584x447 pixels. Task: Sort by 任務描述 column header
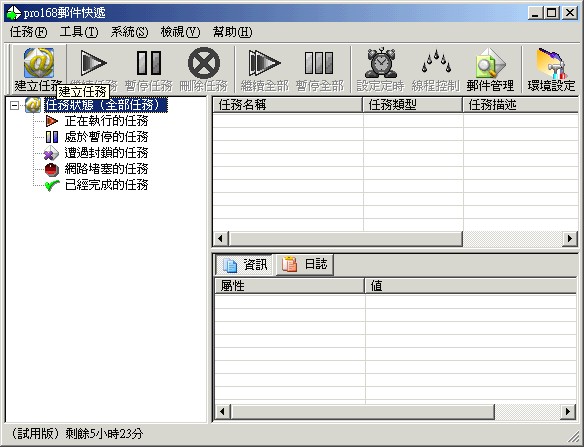(x=521, y=105)
